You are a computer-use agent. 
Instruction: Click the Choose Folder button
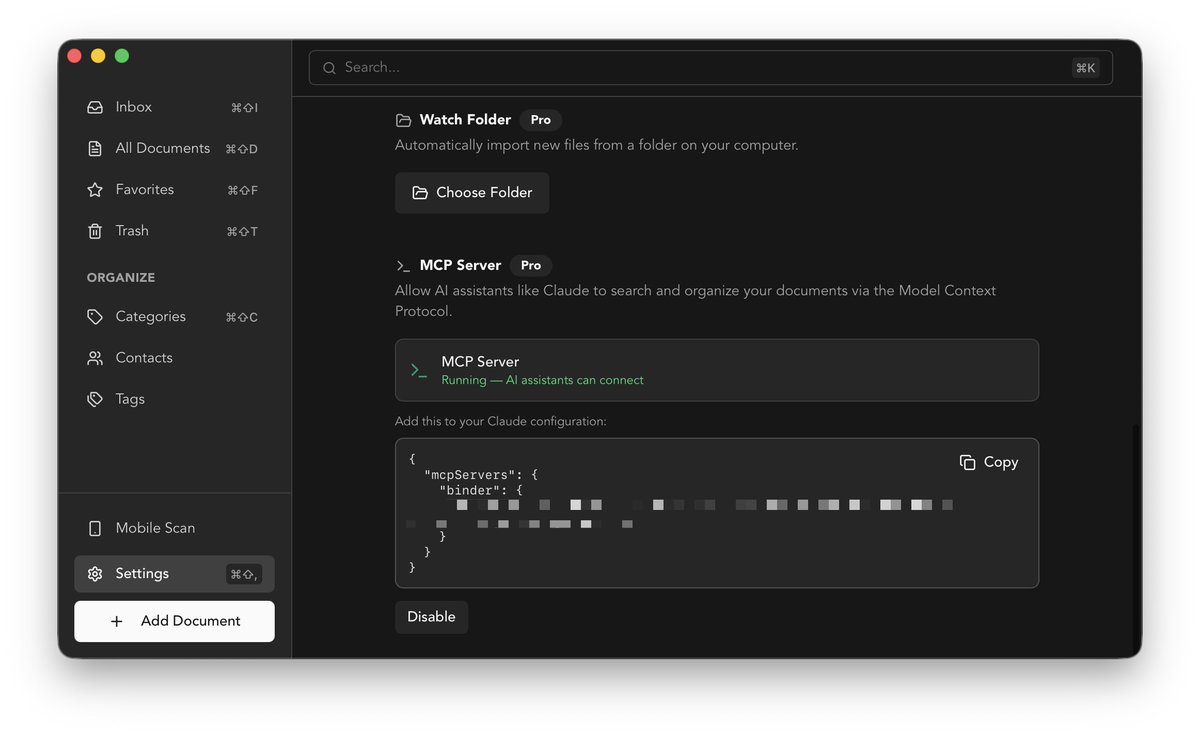click(x=472, y=193)
